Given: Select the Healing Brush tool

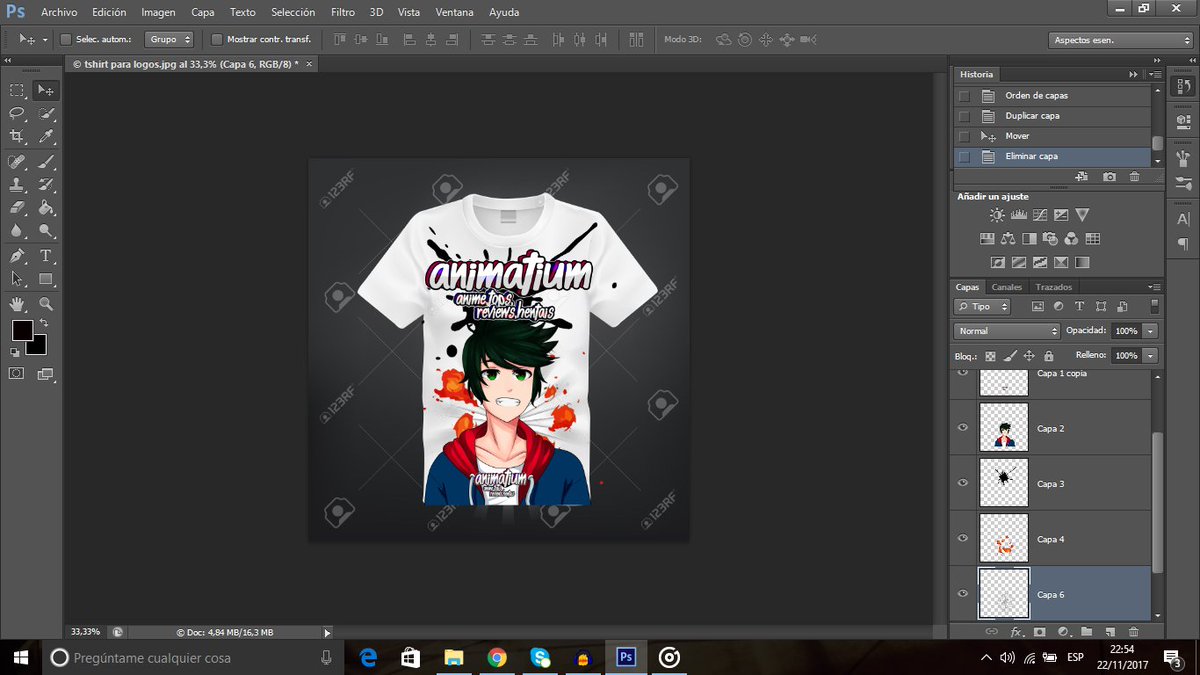Looking at the screenshot, I should (17, 161).
